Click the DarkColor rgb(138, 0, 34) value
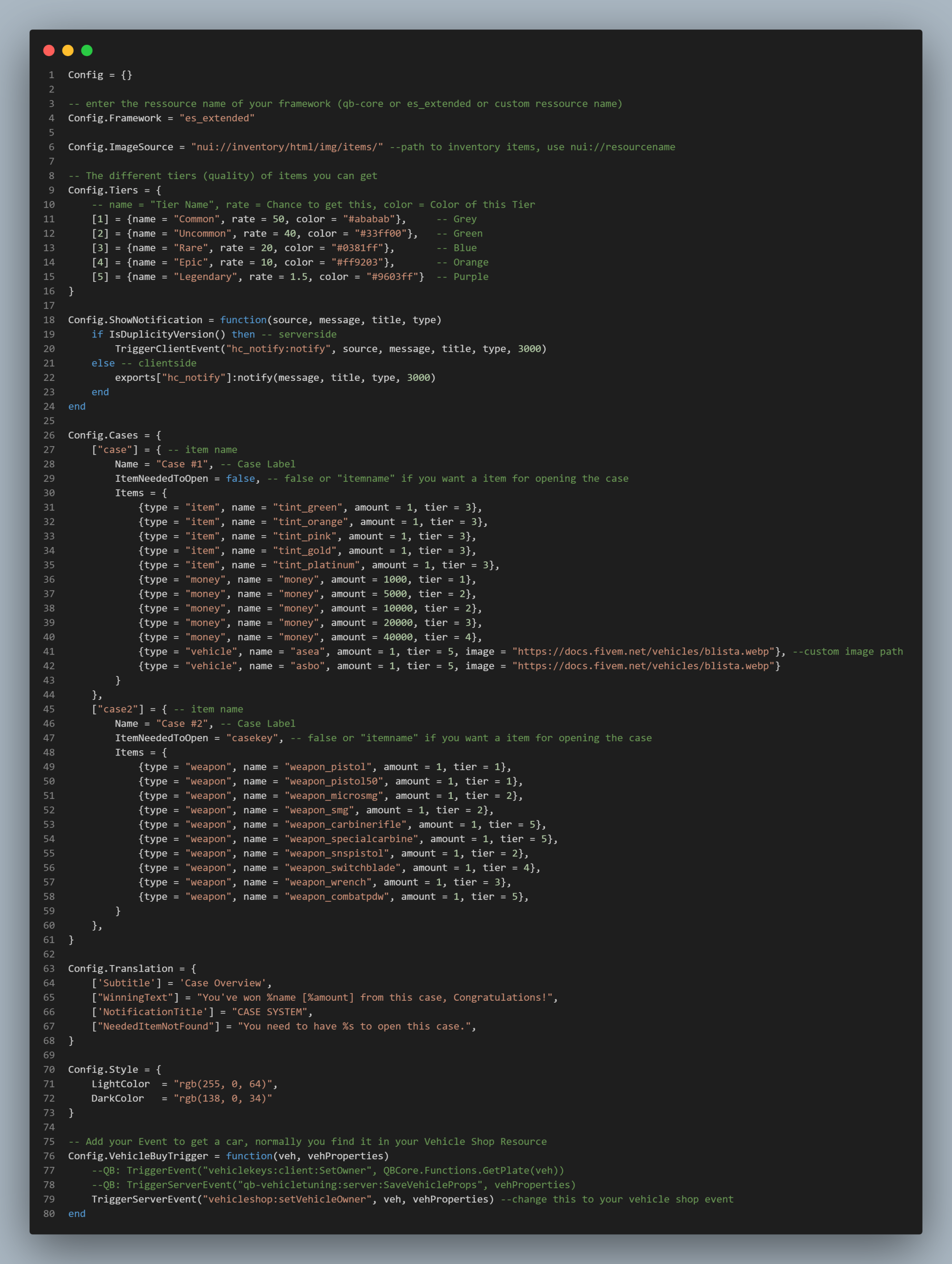Image resolution: width=952 pixels, height=1264 pixels. 223,1098
